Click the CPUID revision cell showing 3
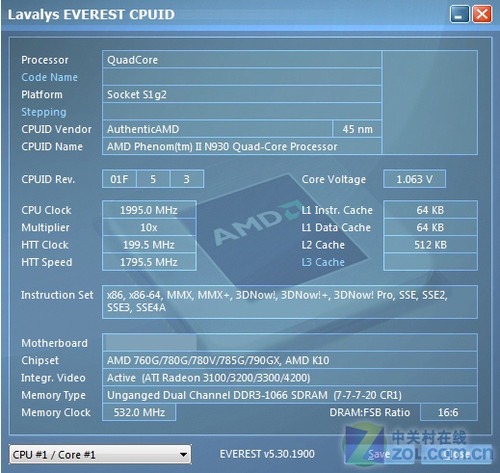Screen dimensions: 500x473 click(187, 179)
